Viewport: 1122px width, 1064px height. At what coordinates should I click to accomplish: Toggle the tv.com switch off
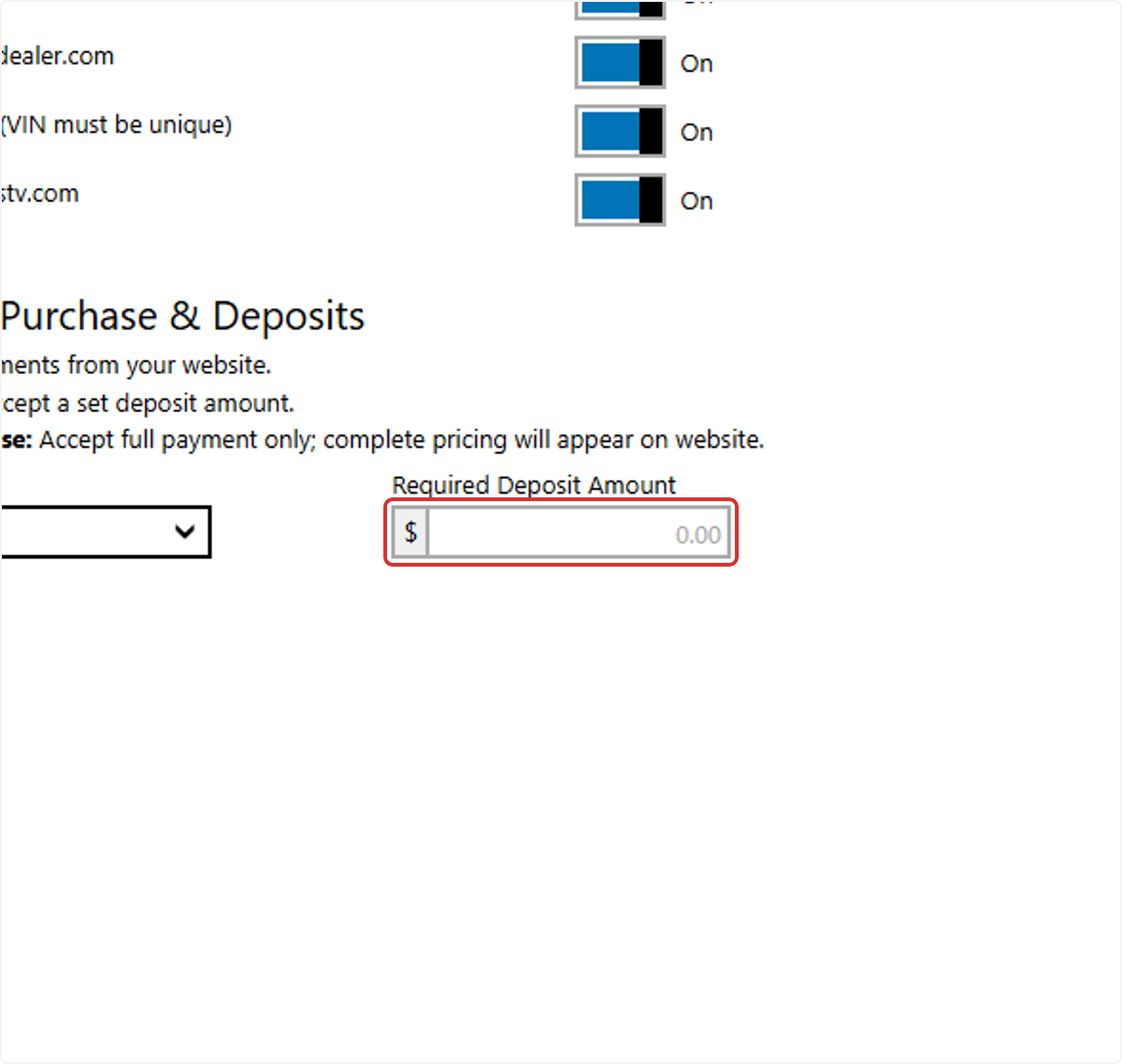[620, 200]
